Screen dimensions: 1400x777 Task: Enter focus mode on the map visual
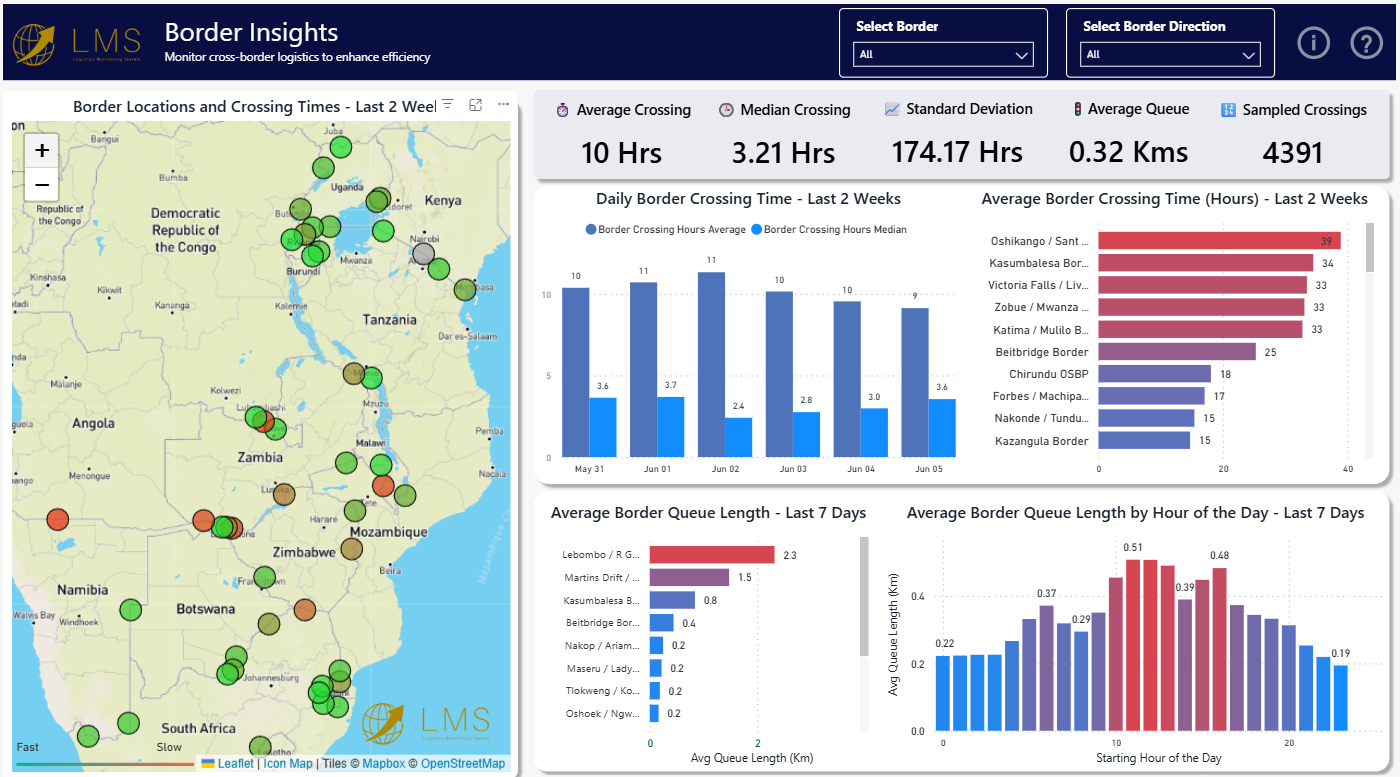click(x=476, y=105)
